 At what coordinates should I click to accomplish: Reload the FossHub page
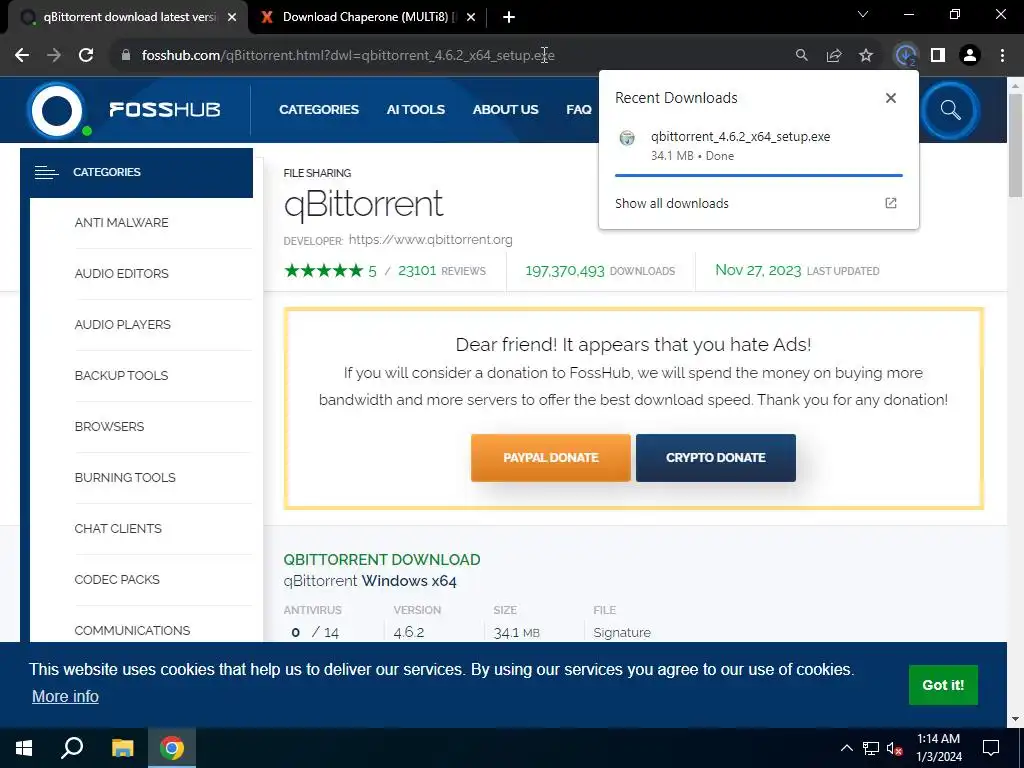click(x=86, y=56)
